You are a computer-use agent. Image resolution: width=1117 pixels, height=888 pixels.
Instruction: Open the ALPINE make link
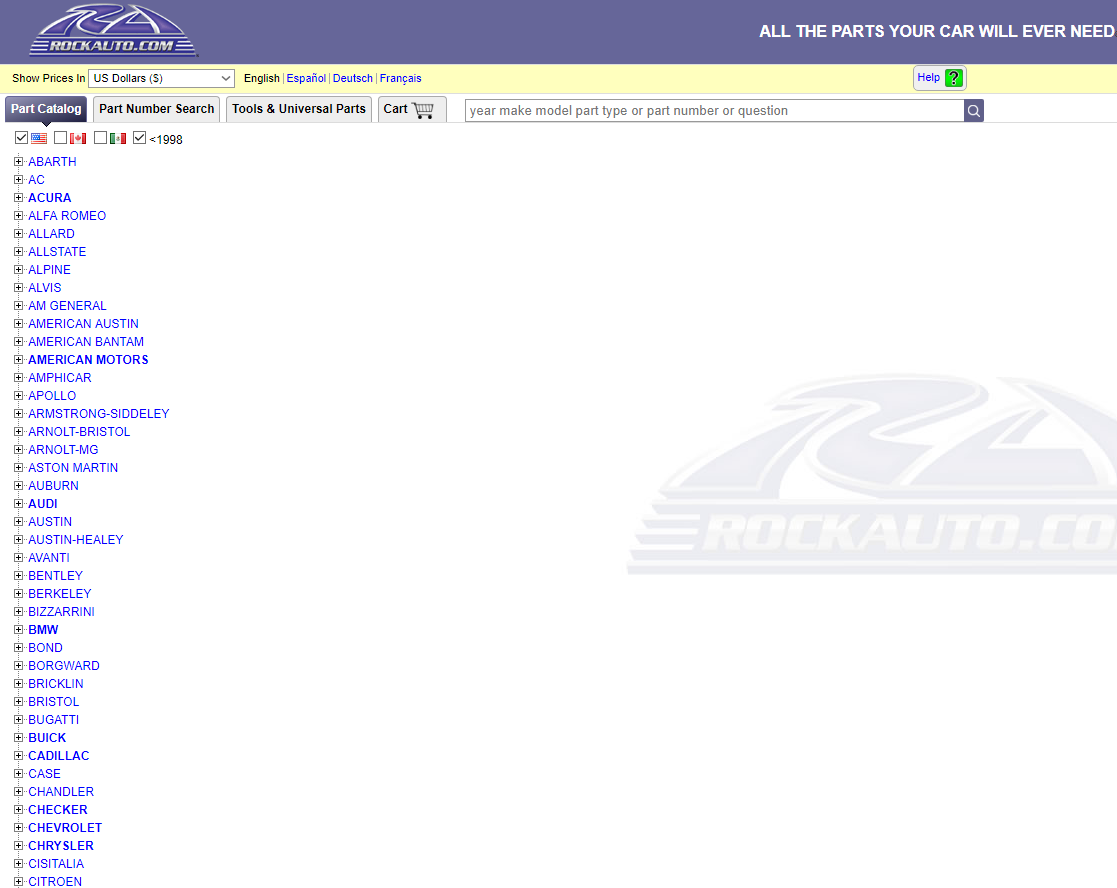[x=49, y=270]
